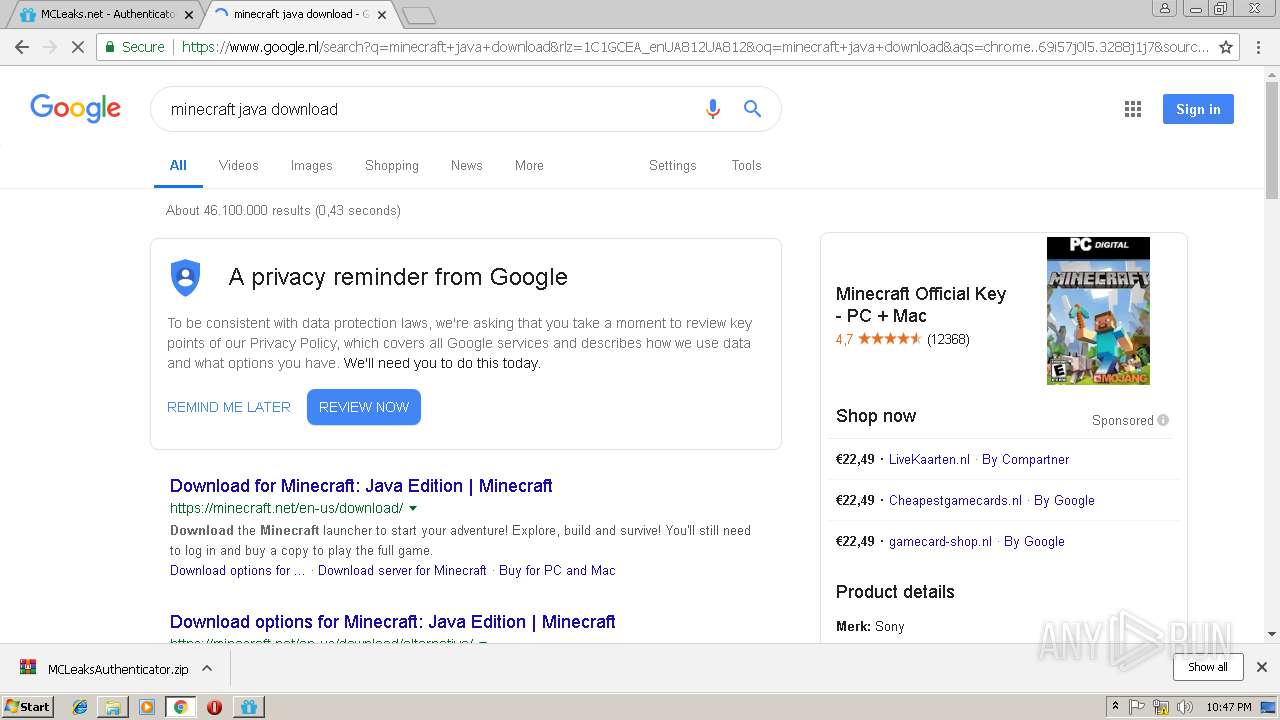
Task: Open the search Settings menu
Action: coord(672,165)
